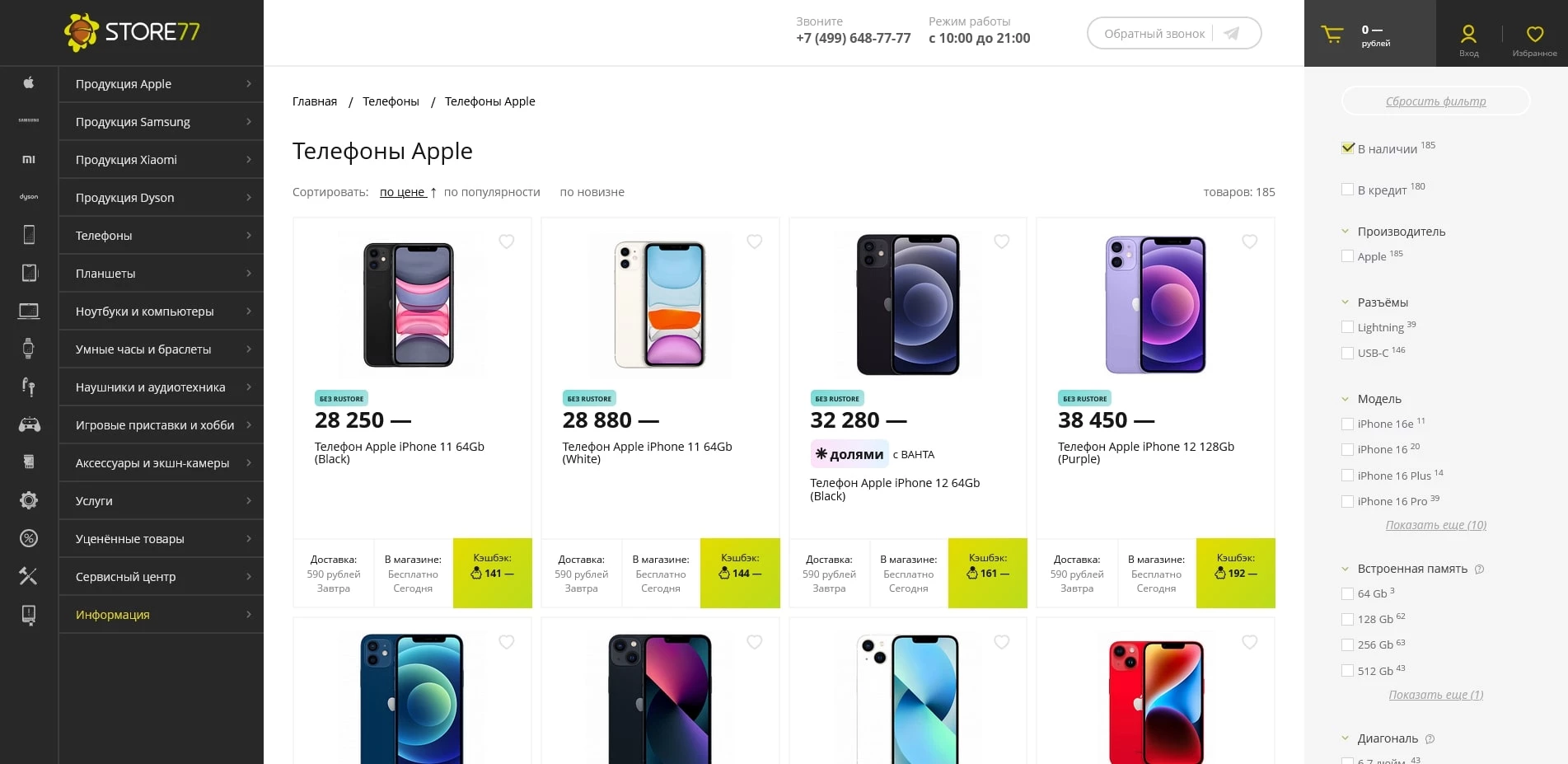
Task: Sort products by "по популярности"
Action: click(x=492, y=192)
